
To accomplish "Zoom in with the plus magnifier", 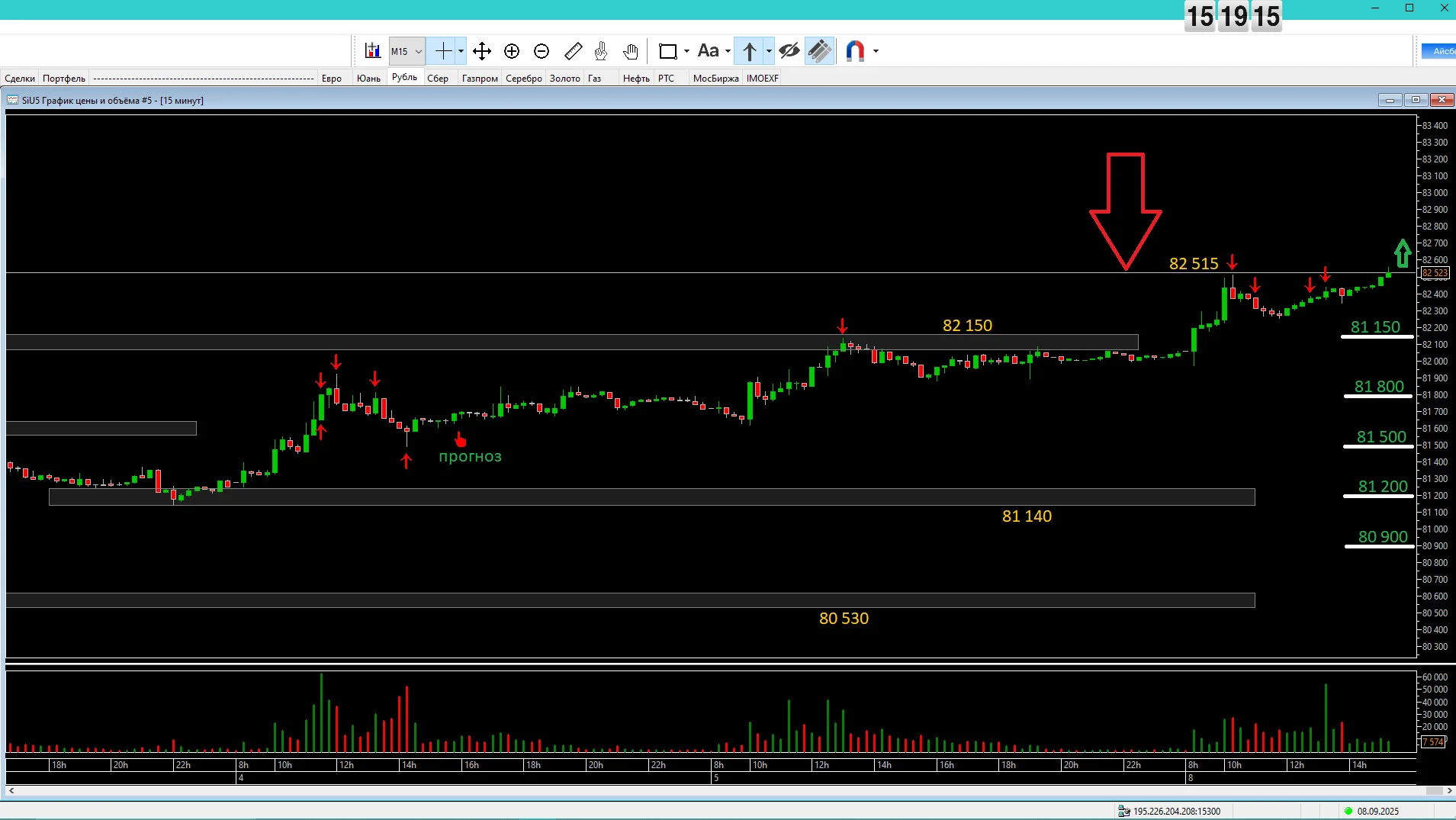I will point(512,51).
